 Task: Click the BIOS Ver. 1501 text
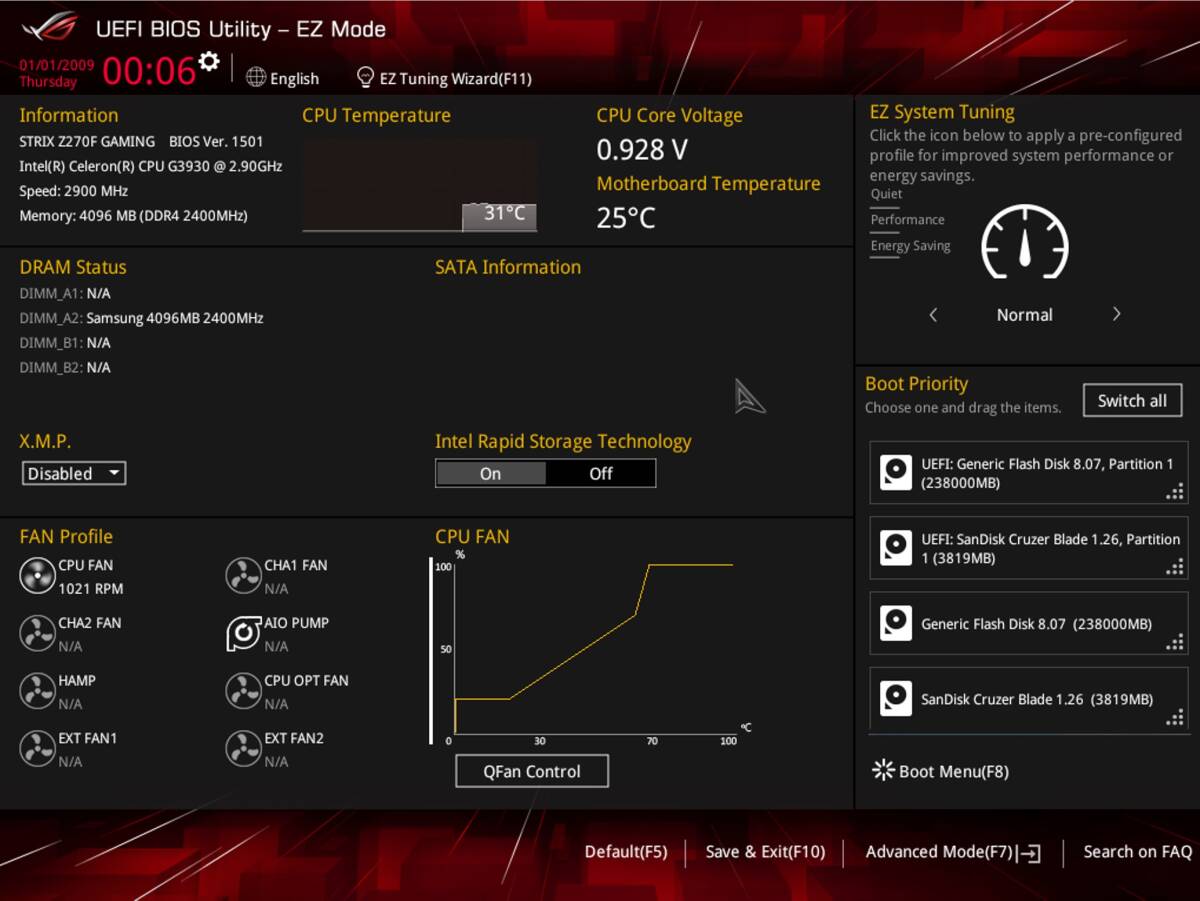coord(216,141)
